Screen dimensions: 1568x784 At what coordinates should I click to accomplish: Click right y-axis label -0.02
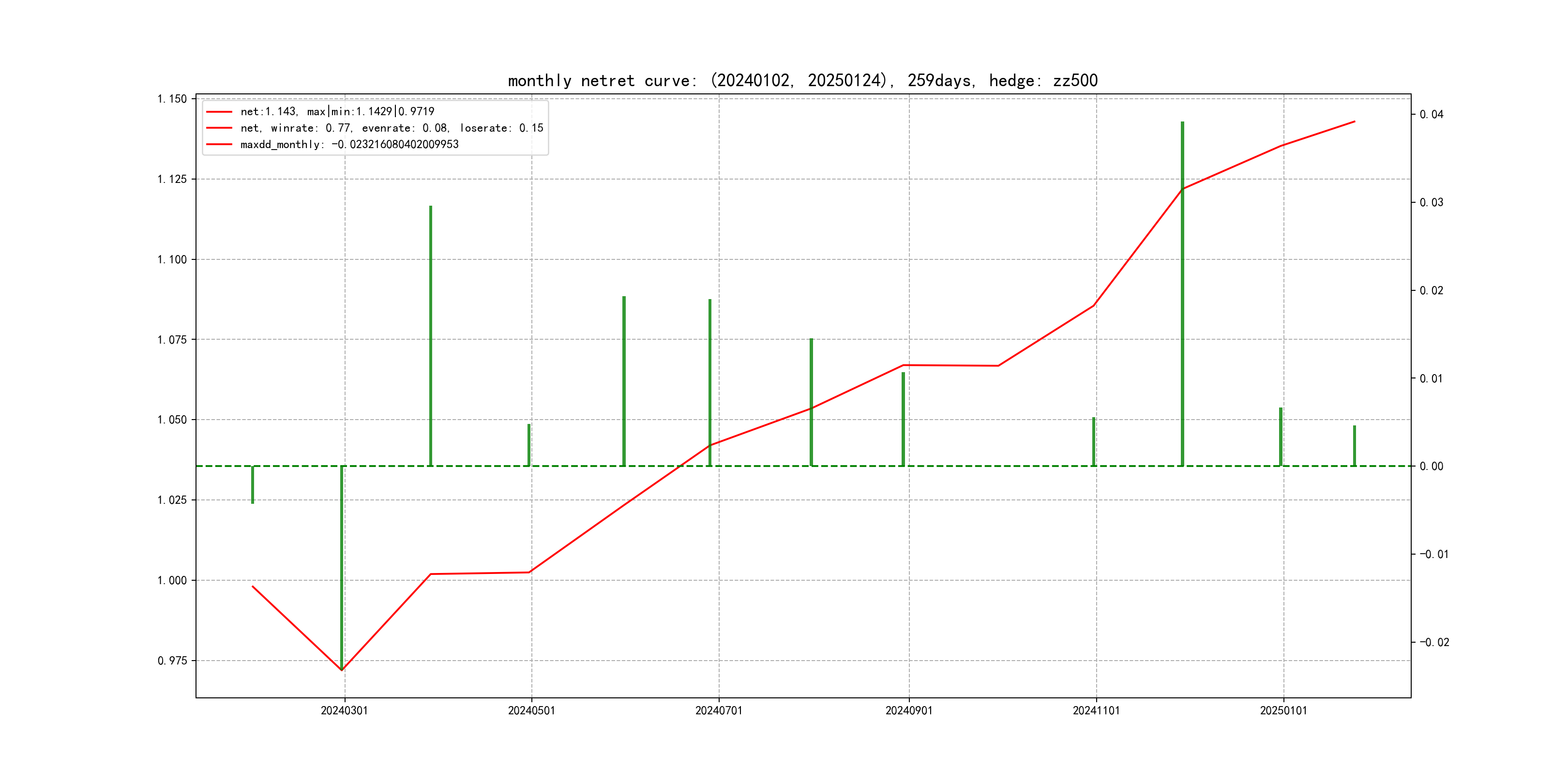pos(1434,642)
